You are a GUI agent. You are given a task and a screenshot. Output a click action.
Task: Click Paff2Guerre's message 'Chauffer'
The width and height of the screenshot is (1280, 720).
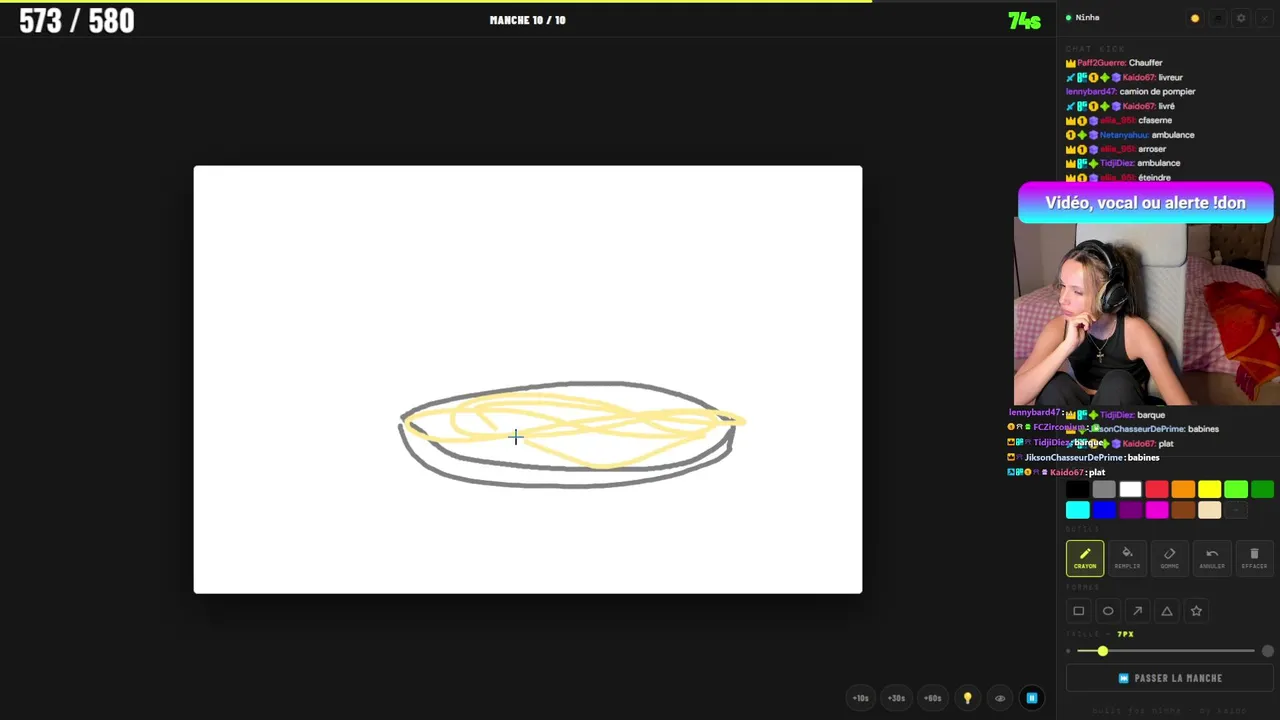1145,62
